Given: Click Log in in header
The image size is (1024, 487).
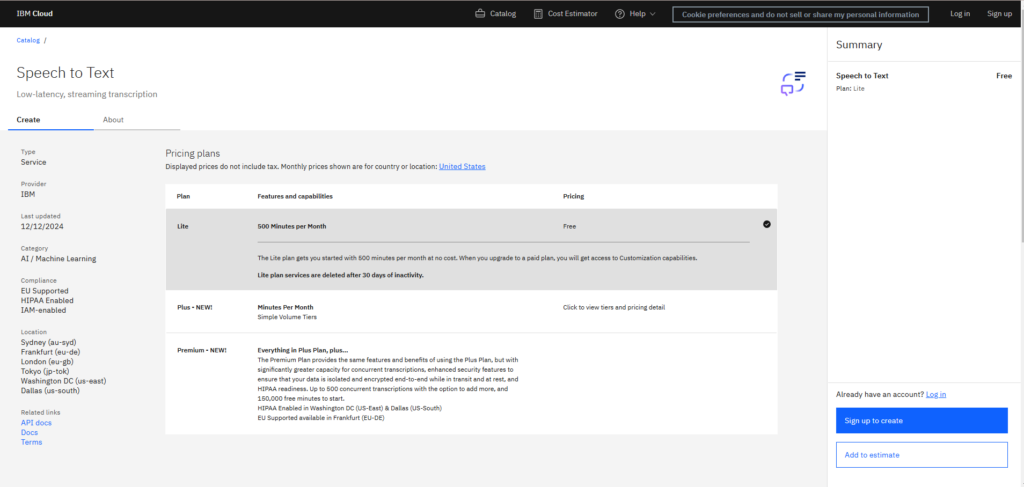Looking at the screenshot, I should pos(960,14).
